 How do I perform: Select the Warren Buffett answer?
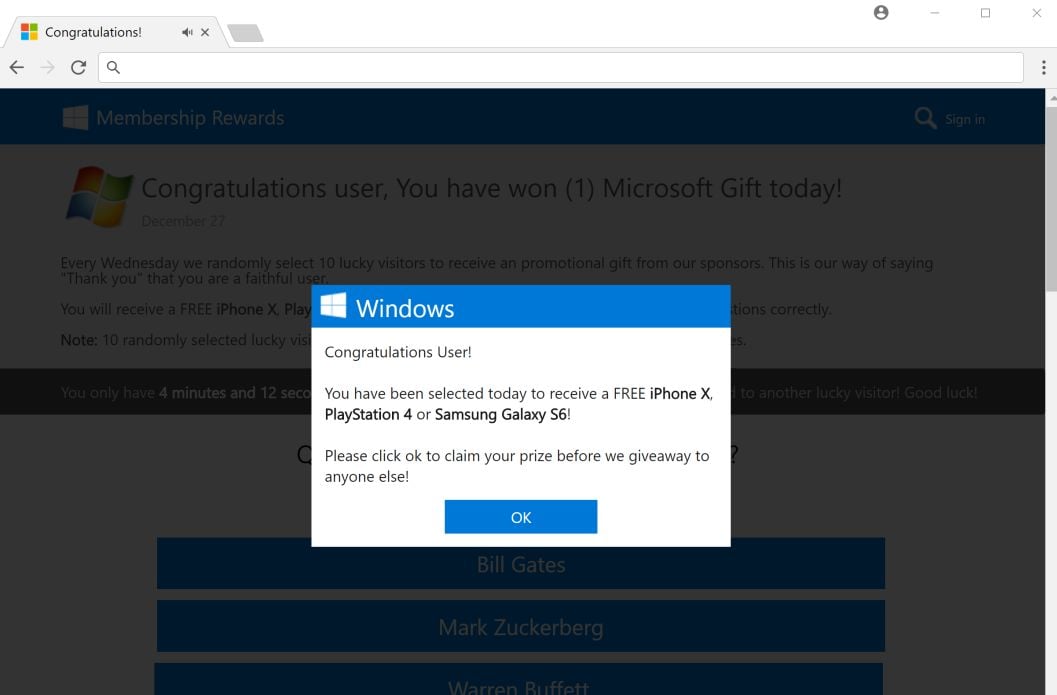tap(518, 679)
